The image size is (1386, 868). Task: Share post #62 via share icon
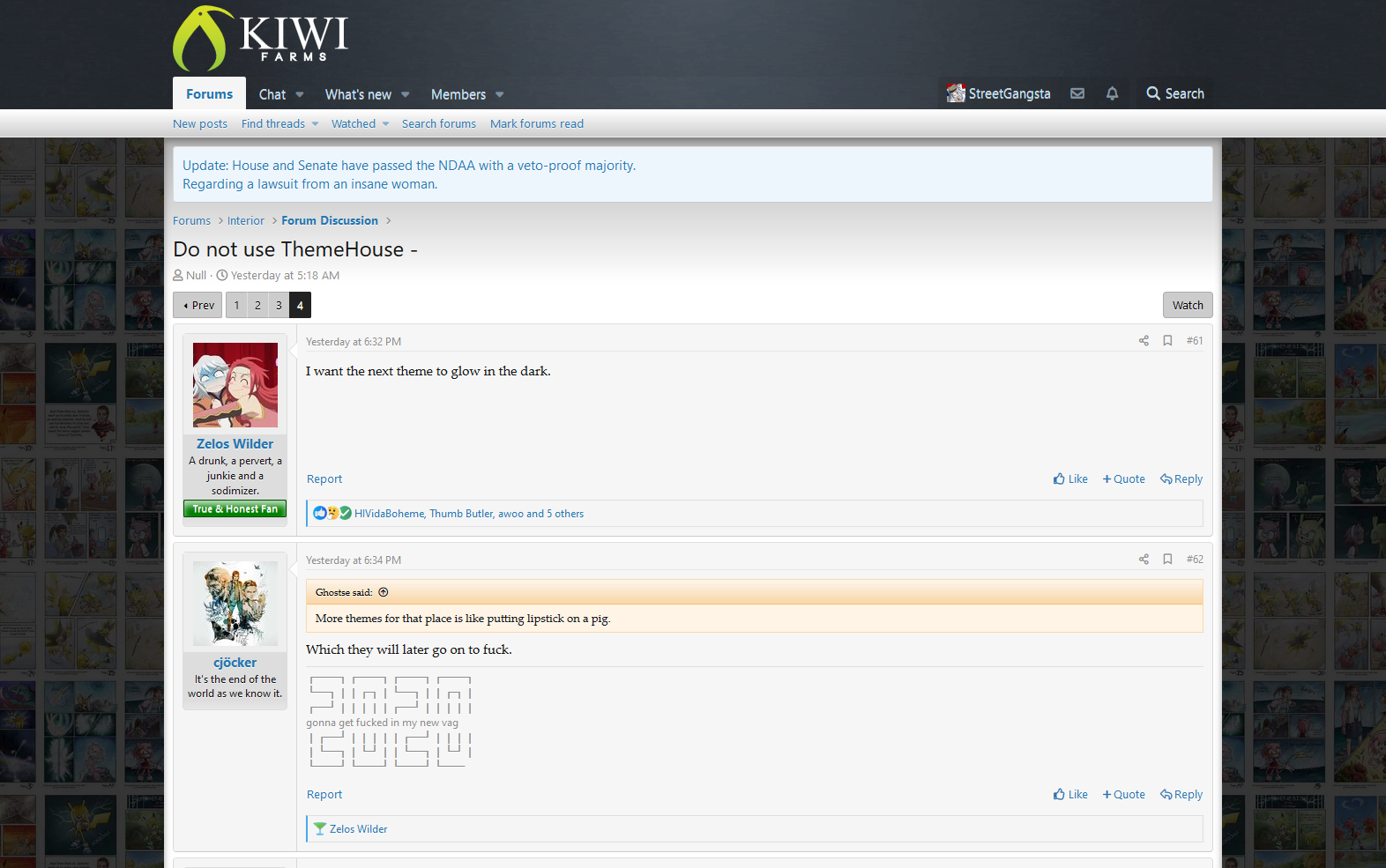[x=1144, y=560]
